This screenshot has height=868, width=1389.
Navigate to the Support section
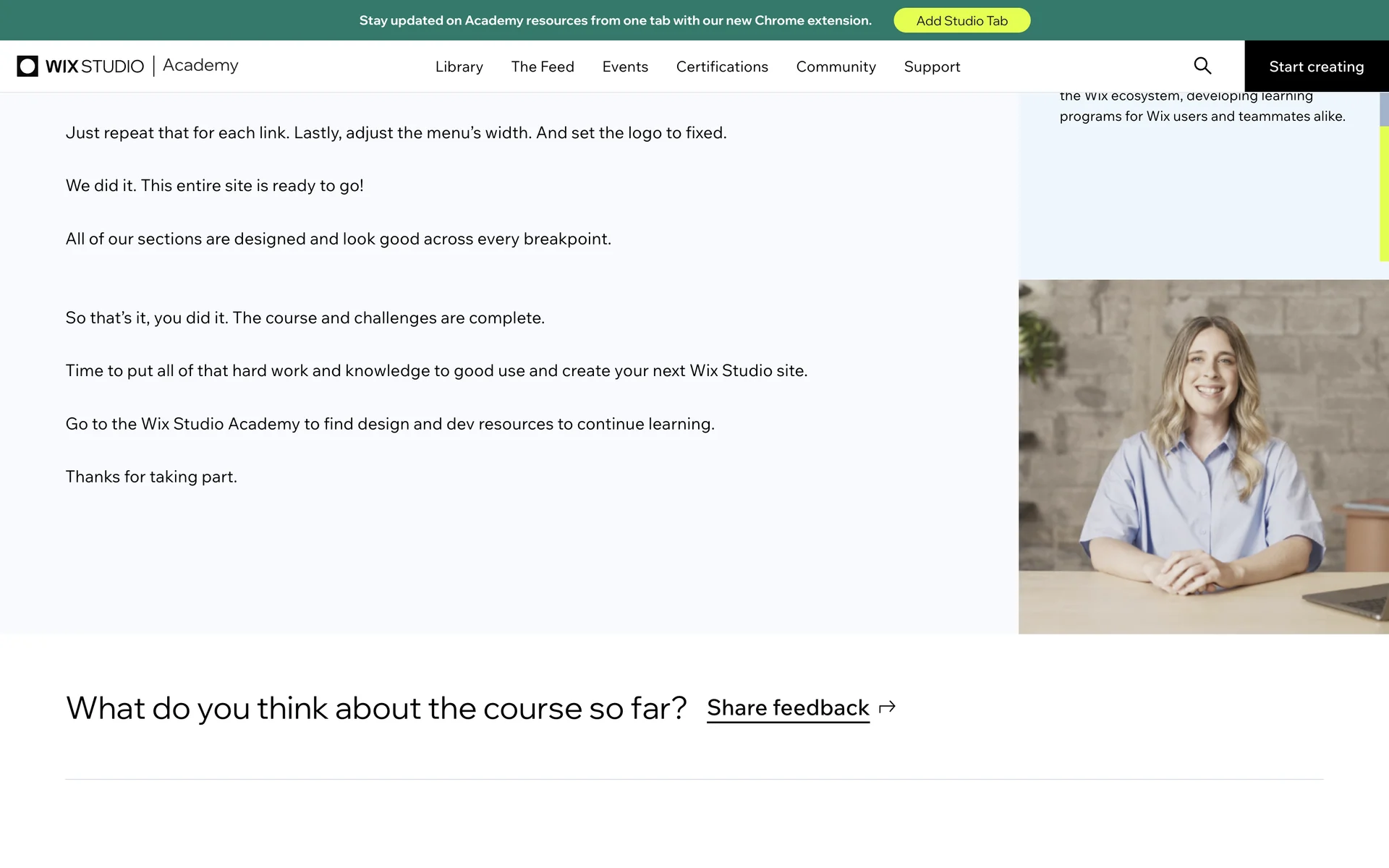[x=932, y=67]
